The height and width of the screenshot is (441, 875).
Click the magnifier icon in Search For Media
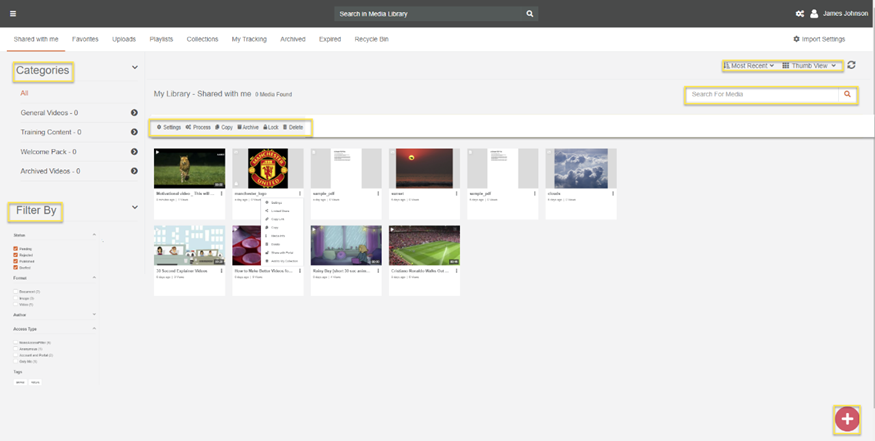[848, 95]
